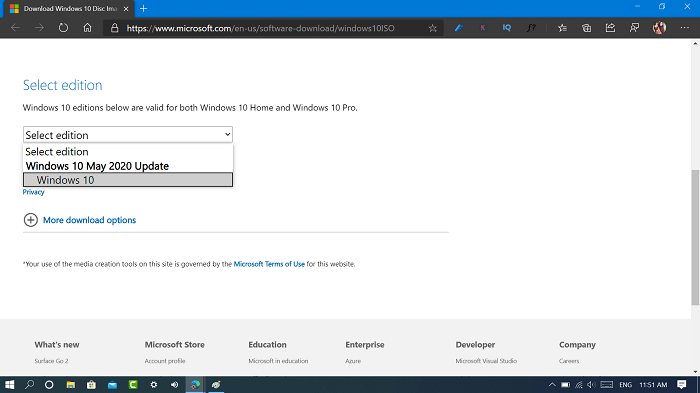Add this page to favorites with star
The image size is (700, 393).
pyautogui.click(x=433, y=28)
